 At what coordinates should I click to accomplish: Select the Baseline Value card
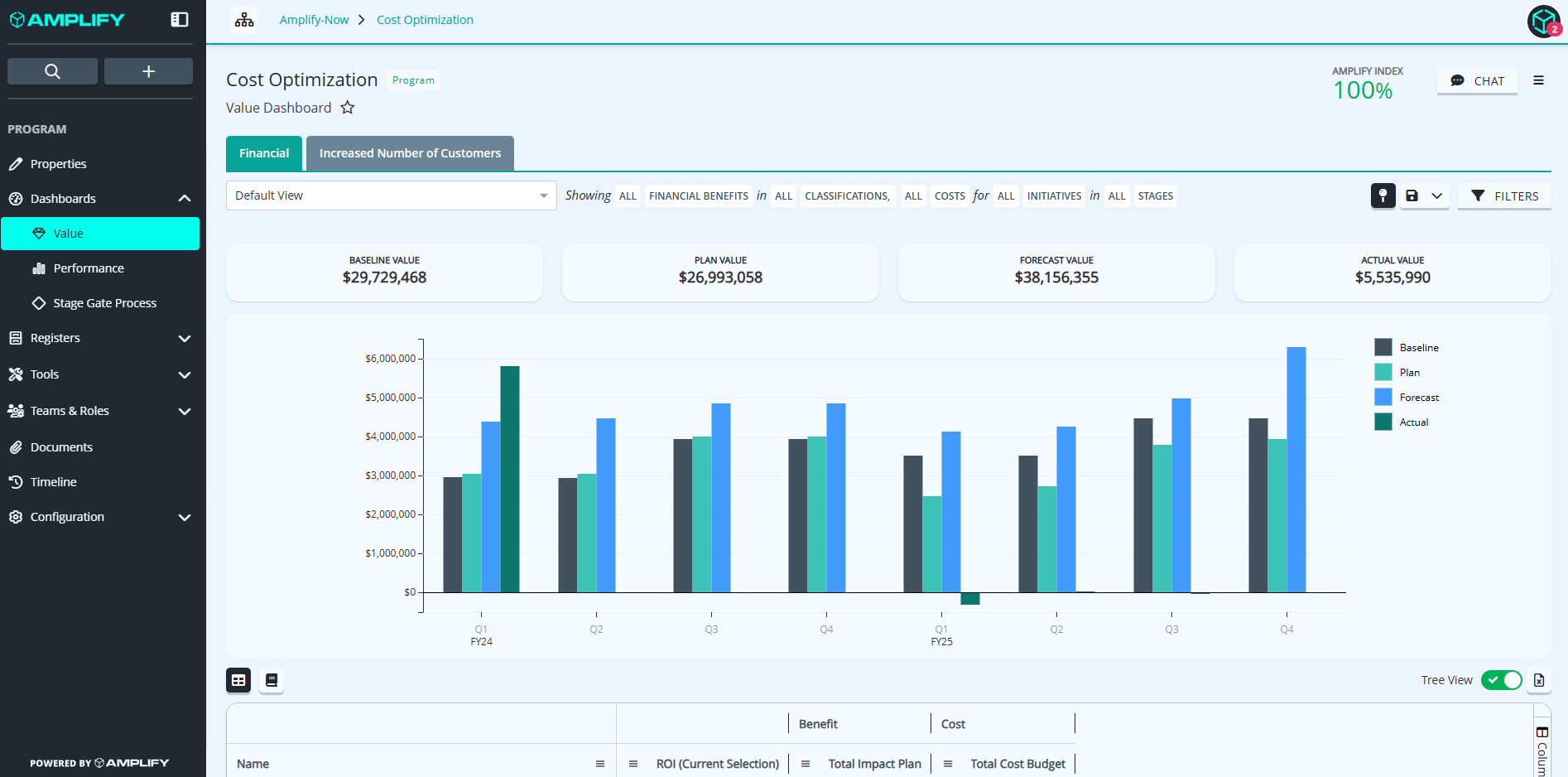(384, 272)
